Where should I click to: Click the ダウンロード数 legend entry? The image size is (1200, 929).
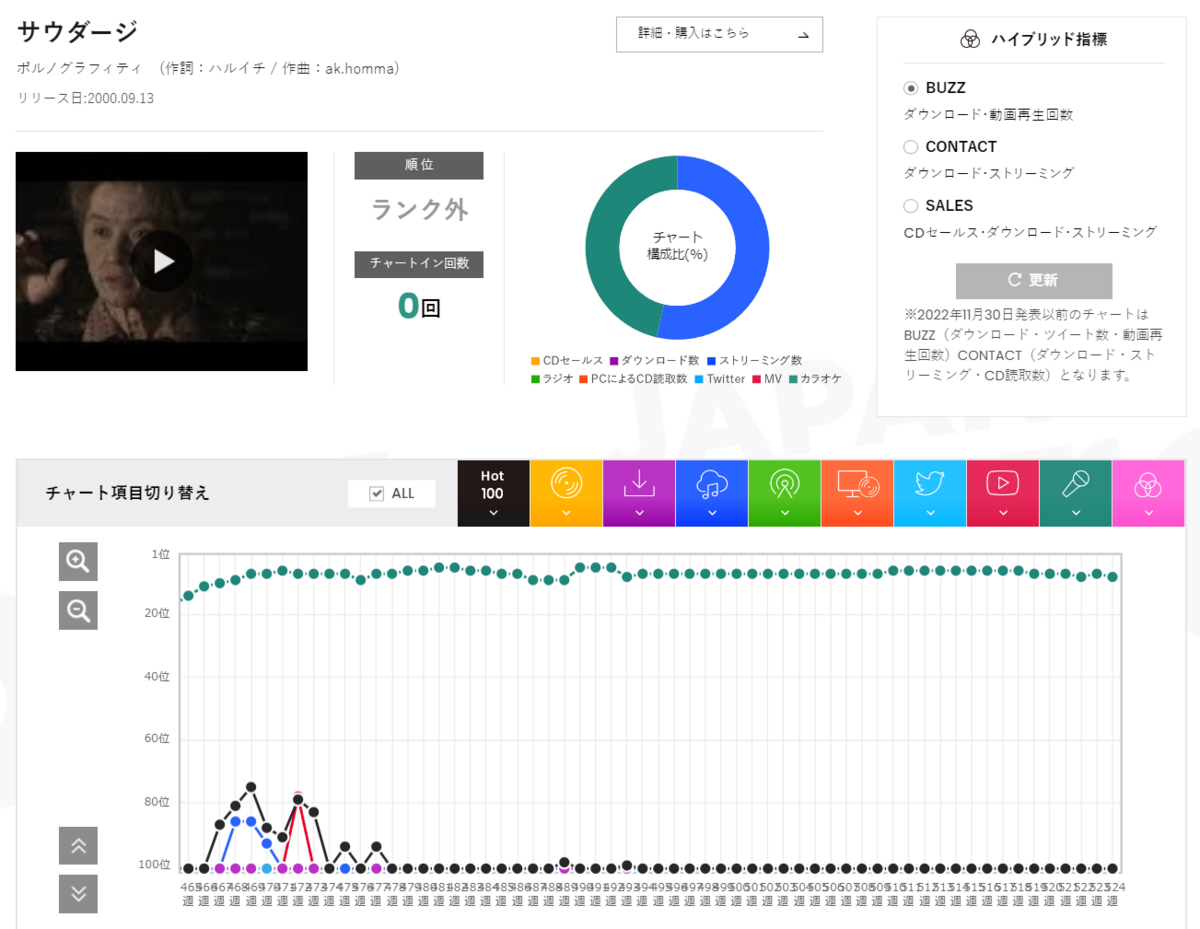(656, 361)
